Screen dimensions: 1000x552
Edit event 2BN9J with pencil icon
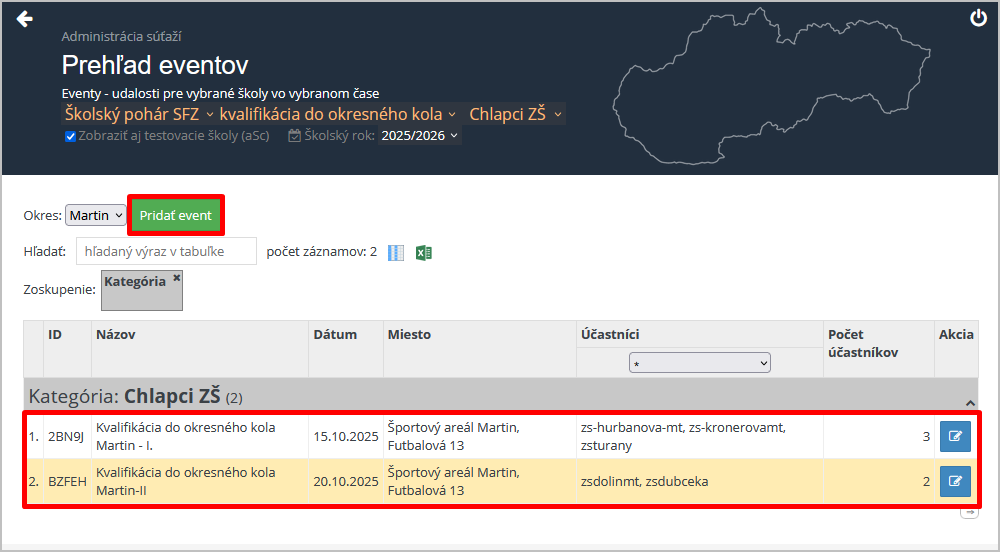point(954,436)
